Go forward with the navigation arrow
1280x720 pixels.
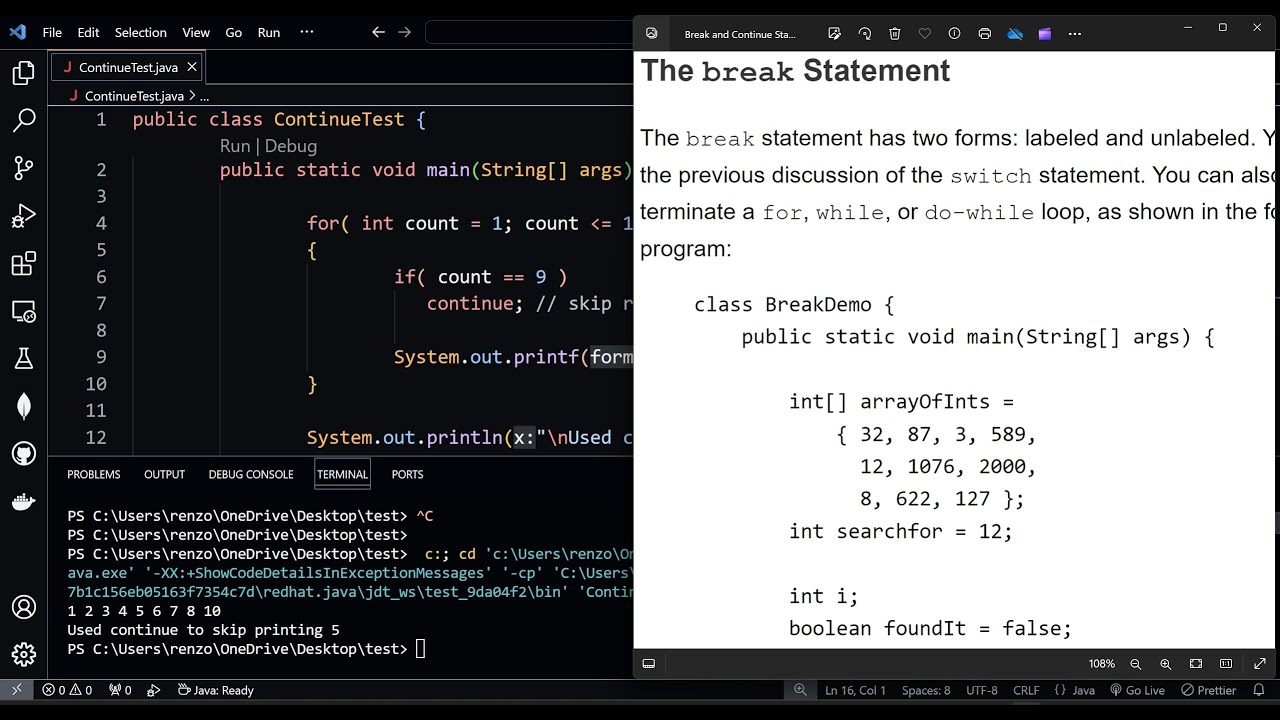[x=405, y=32]
